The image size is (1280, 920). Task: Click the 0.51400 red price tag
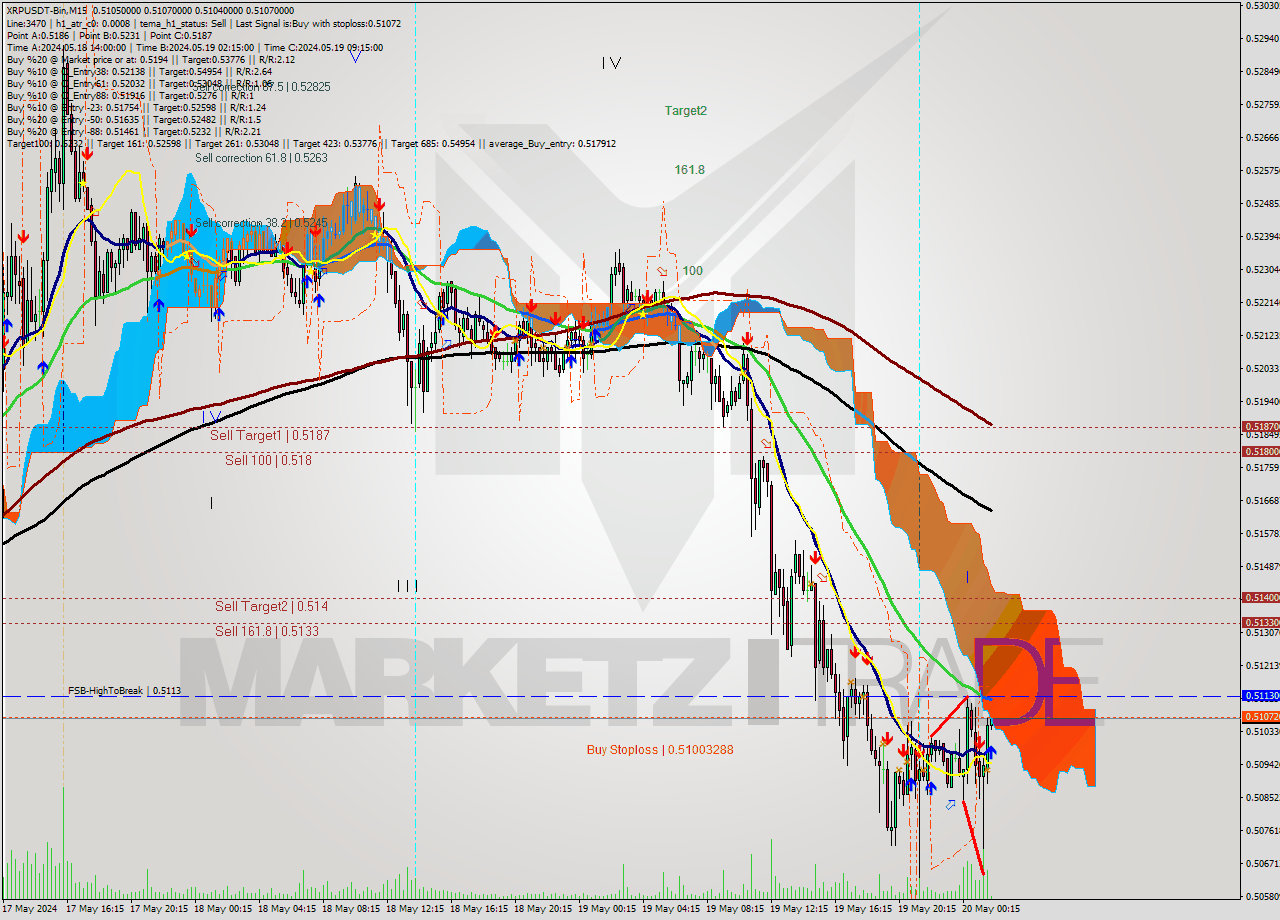[x=1260, y=598]
